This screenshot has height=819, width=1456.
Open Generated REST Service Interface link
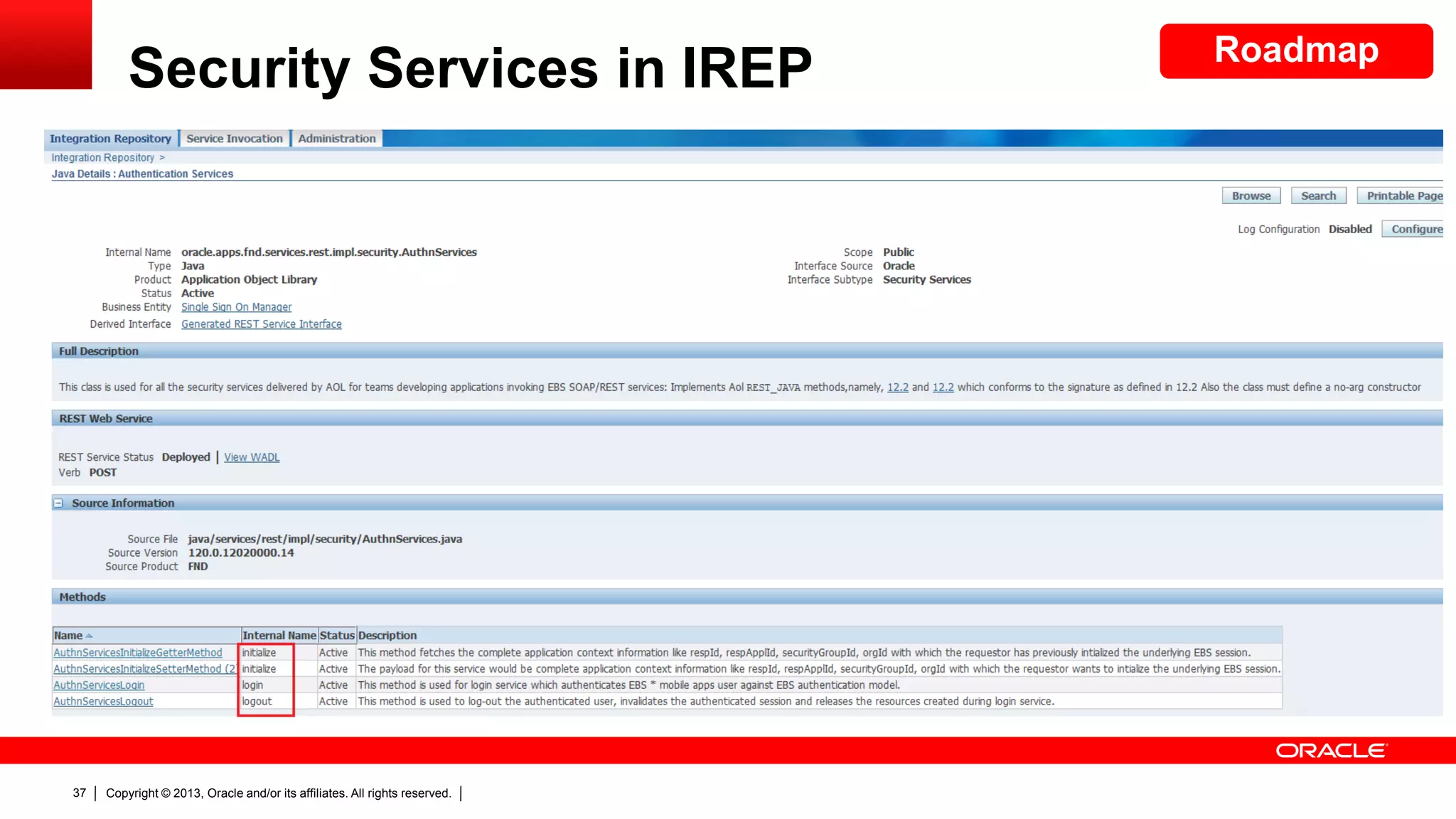tap(262, 324)
